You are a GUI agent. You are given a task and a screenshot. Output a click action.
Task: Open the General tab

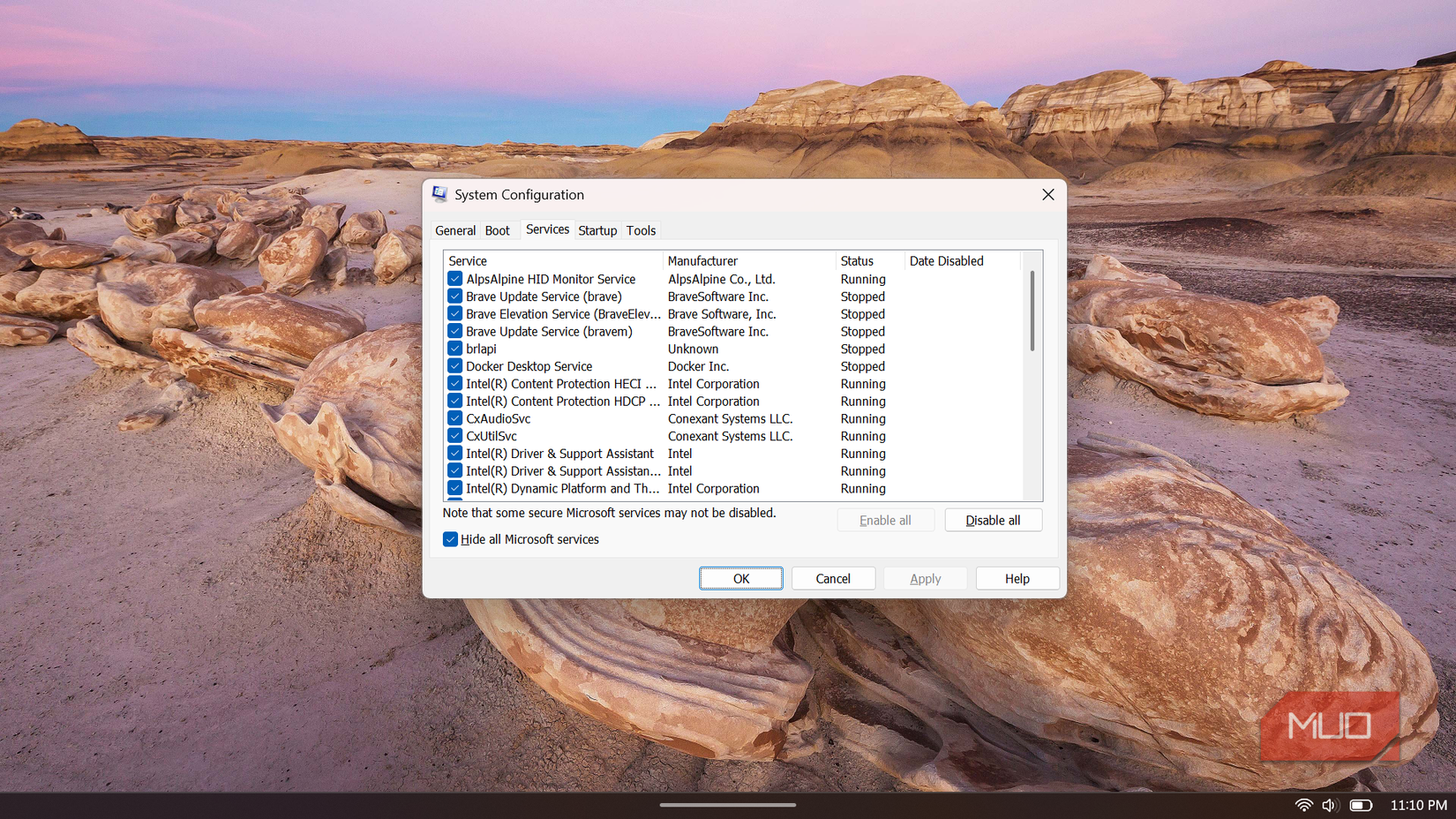[454, 230]
